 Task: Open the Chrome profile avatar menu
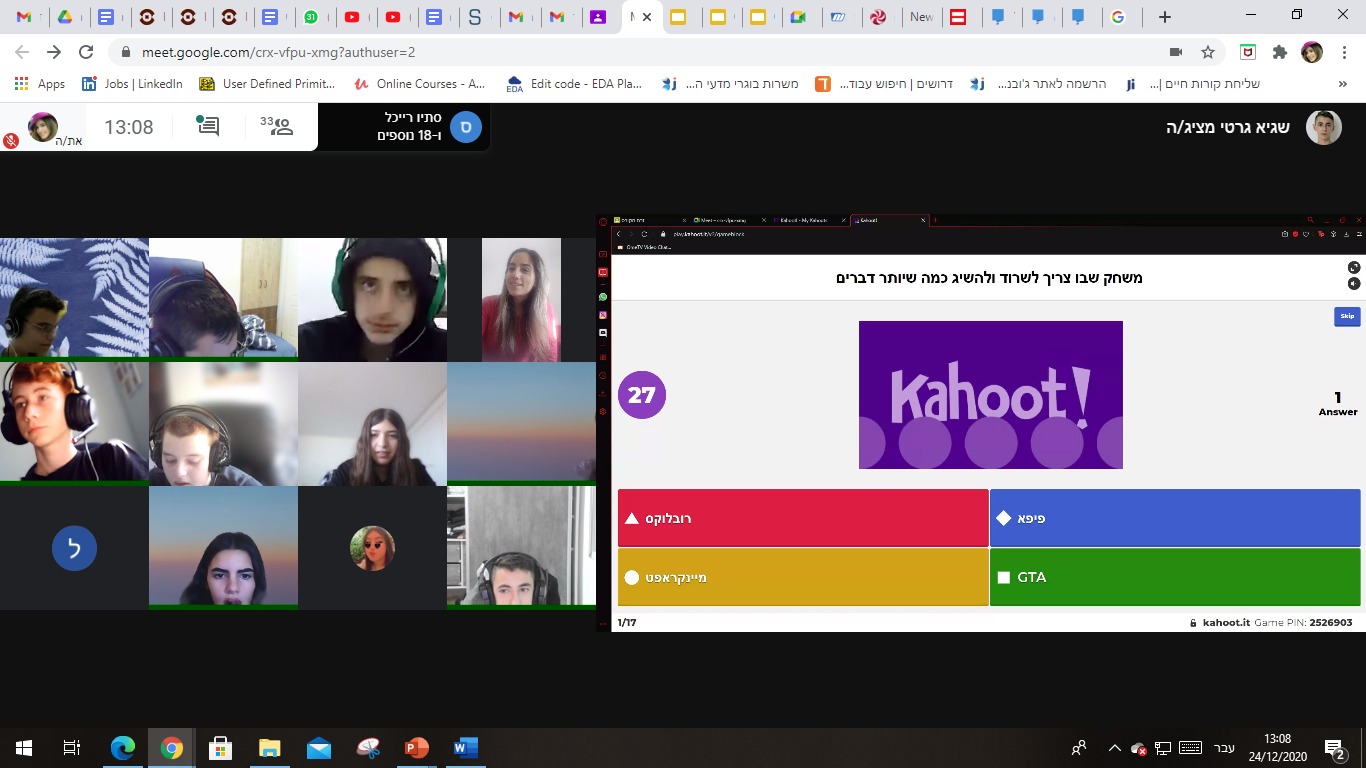click(1311, 52)
